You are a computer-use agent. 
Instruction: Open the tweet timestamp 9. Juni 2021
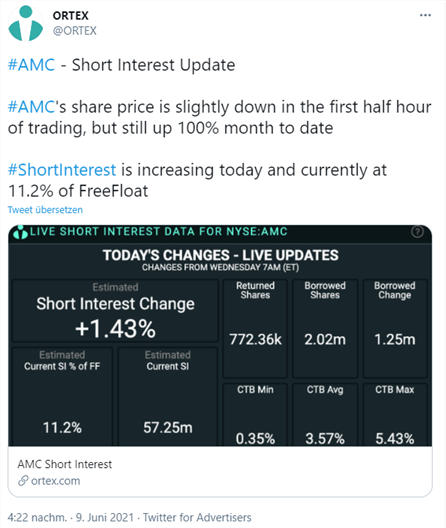point(105,517)
